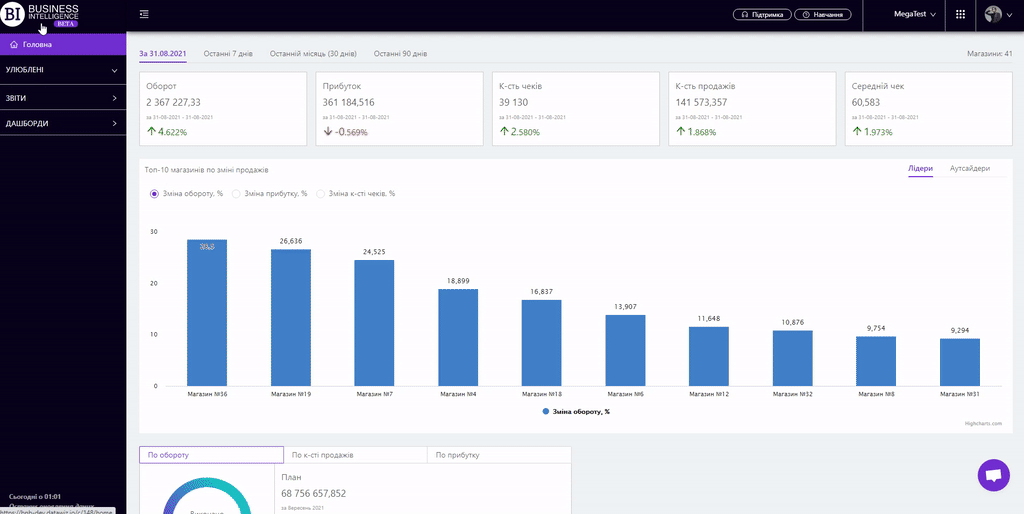Select Зміна к-сті чеків, % radio option
The height and width of the screenshot is (516, 1024).
click(x=321, y=193)
